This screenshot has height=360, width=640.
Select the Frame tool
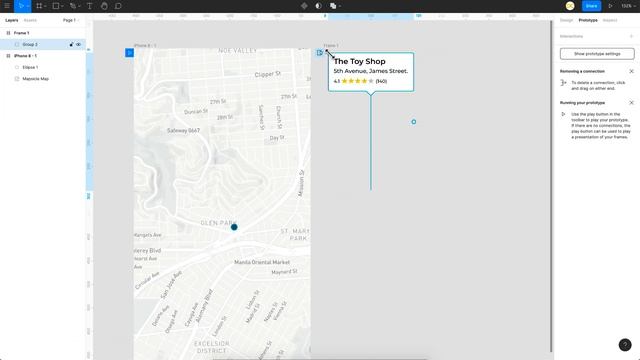pos(39,6)
